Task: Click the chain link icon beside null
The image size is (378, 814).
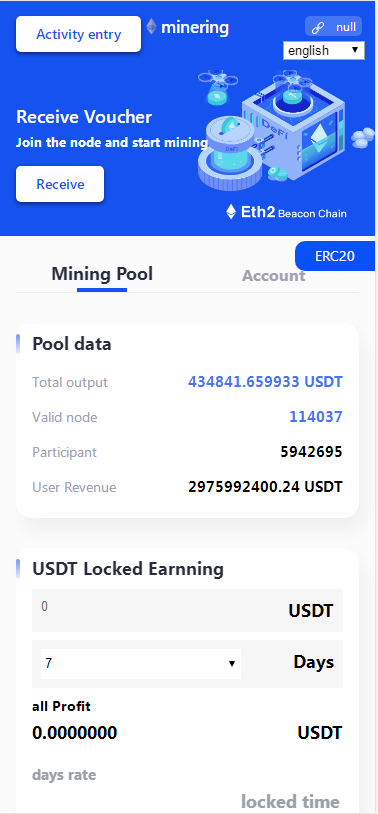Action: [x=317, y=28]
